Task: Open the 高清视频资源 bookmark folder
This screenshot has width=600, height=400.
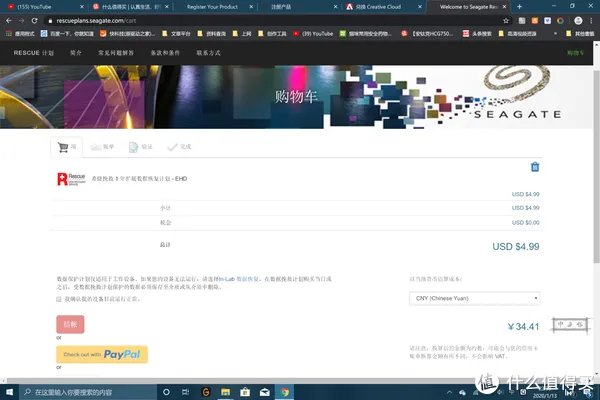Action: 517,34
